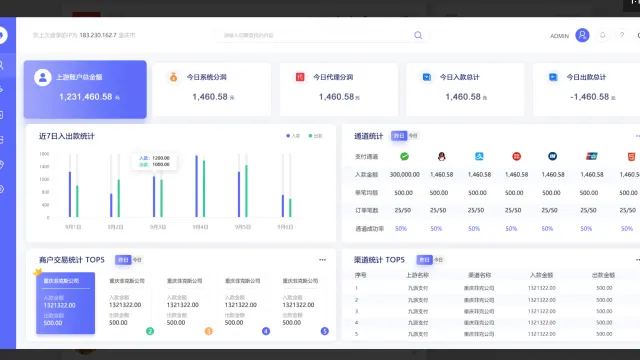Click 25/50 订单笔数 under QQ channel

pos(438,210)
